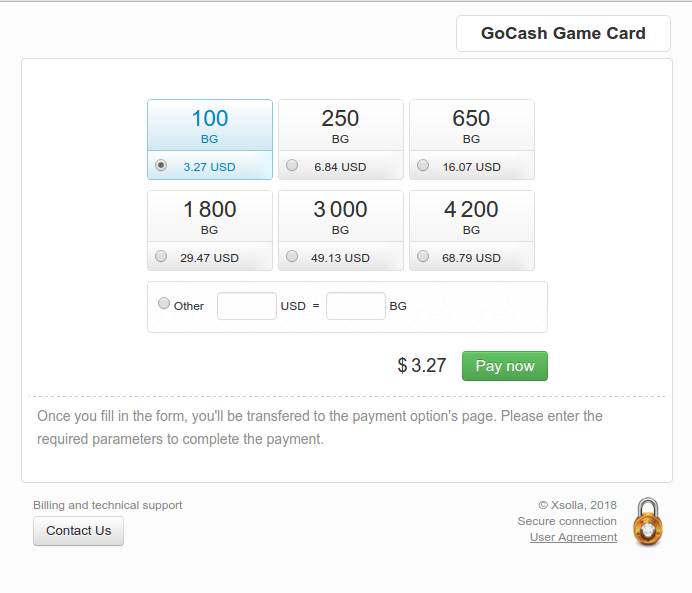Image resolution: width=692 pixels, height=593 pixels.
Task: Click the green Pay now button
Action: [505, 366]
